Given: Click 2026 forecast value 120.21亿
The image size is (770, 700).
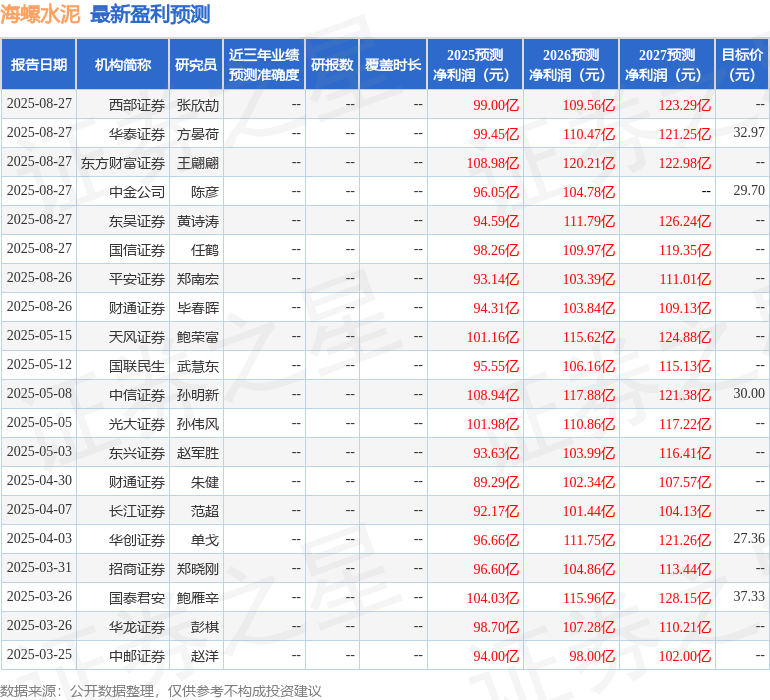Looking at the screenshot, I should pyautogui.click(x=588, y=163).
